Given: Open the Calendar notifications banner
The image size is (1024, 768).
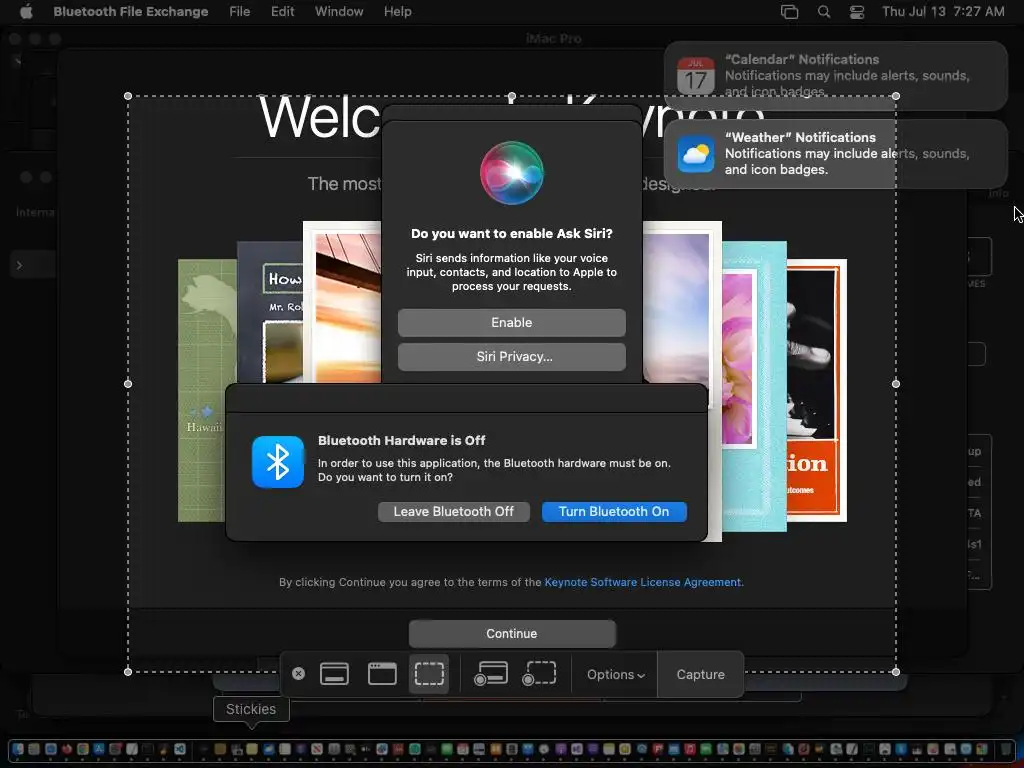Looking at the screenshot, I should click(836, 76).
